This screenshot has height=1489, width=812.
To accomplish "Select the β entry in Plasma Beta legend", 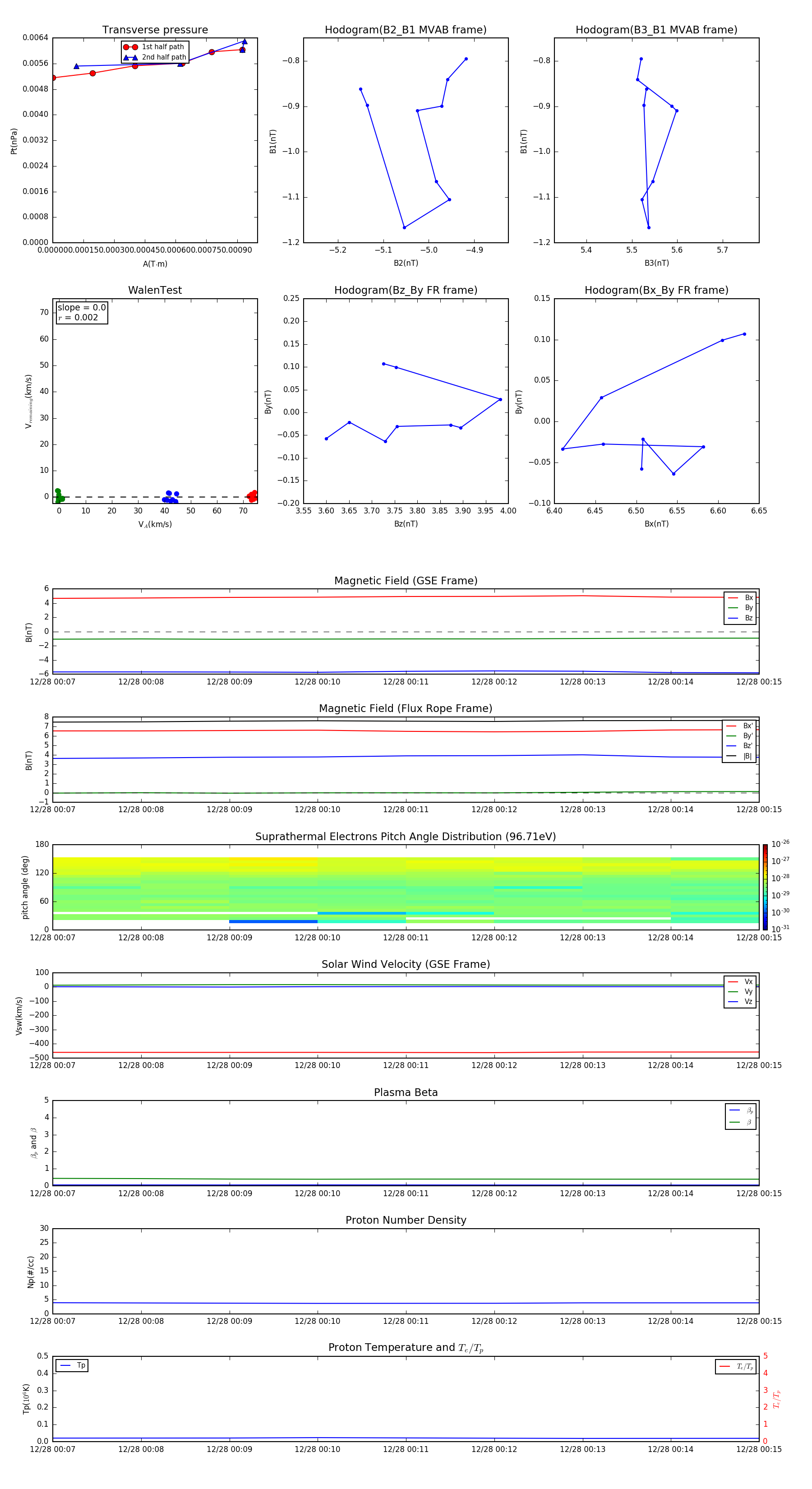I will pyautogui.click(x=741, y=1122).
